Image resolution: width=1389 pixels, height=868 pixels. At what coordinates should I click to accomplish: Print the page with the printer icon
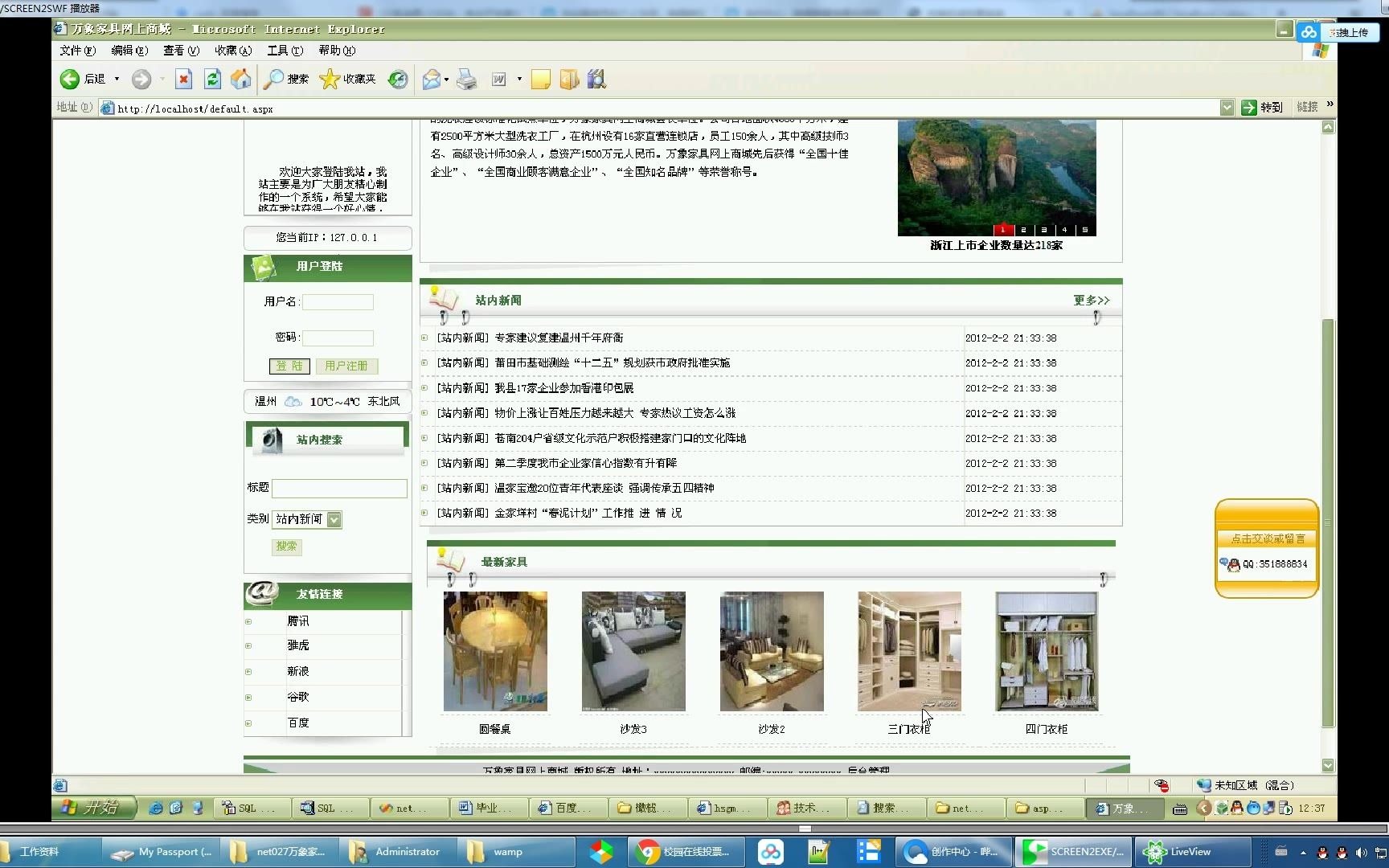(467, 79)
